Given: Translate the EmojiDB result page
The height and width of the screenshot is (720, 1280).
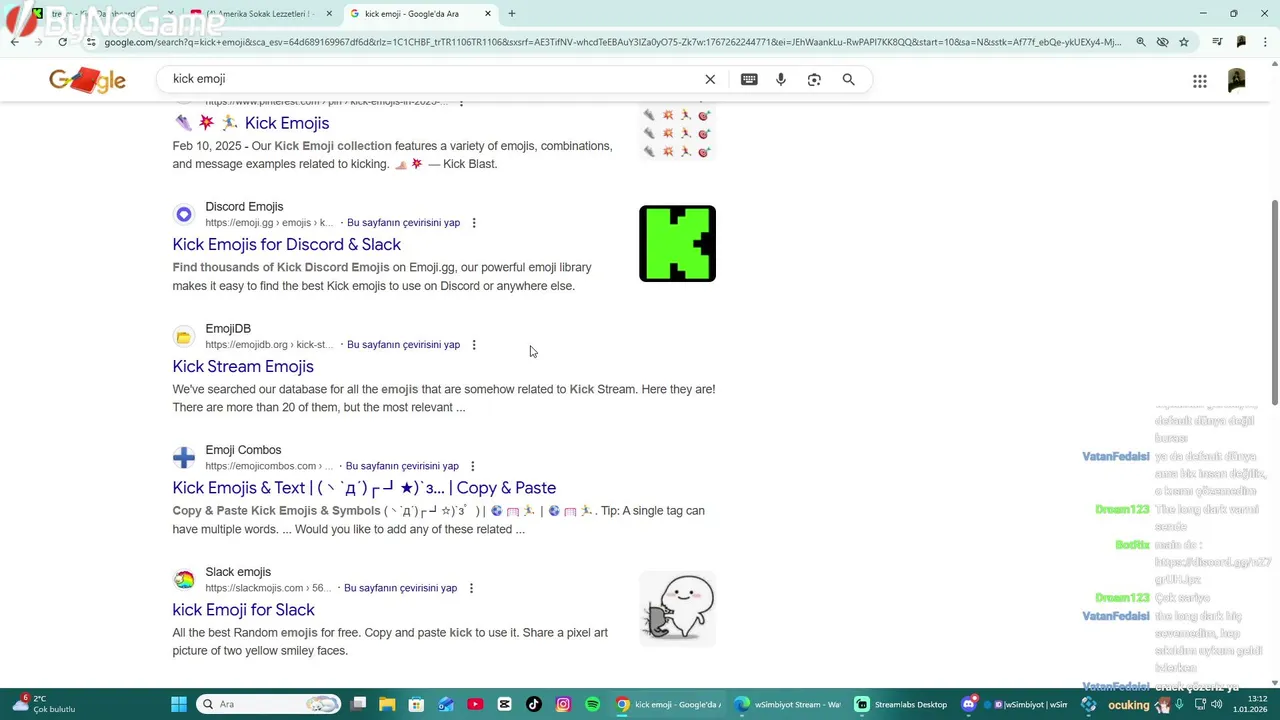Looking at the screenshot, I should [x=403, y=345].
